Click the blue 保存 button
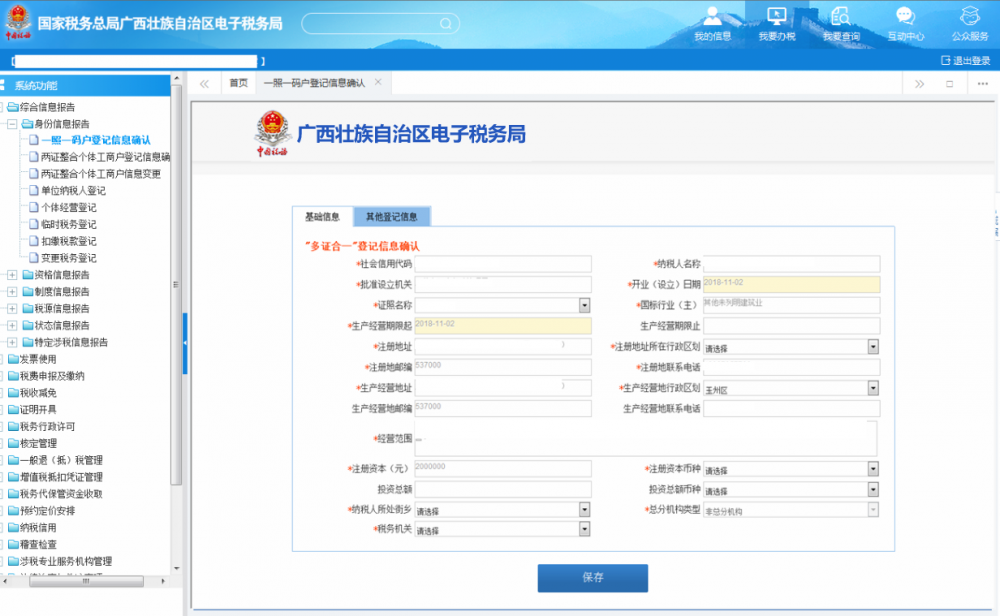The height and width of the screenshot is (616, 1000). 592,578
